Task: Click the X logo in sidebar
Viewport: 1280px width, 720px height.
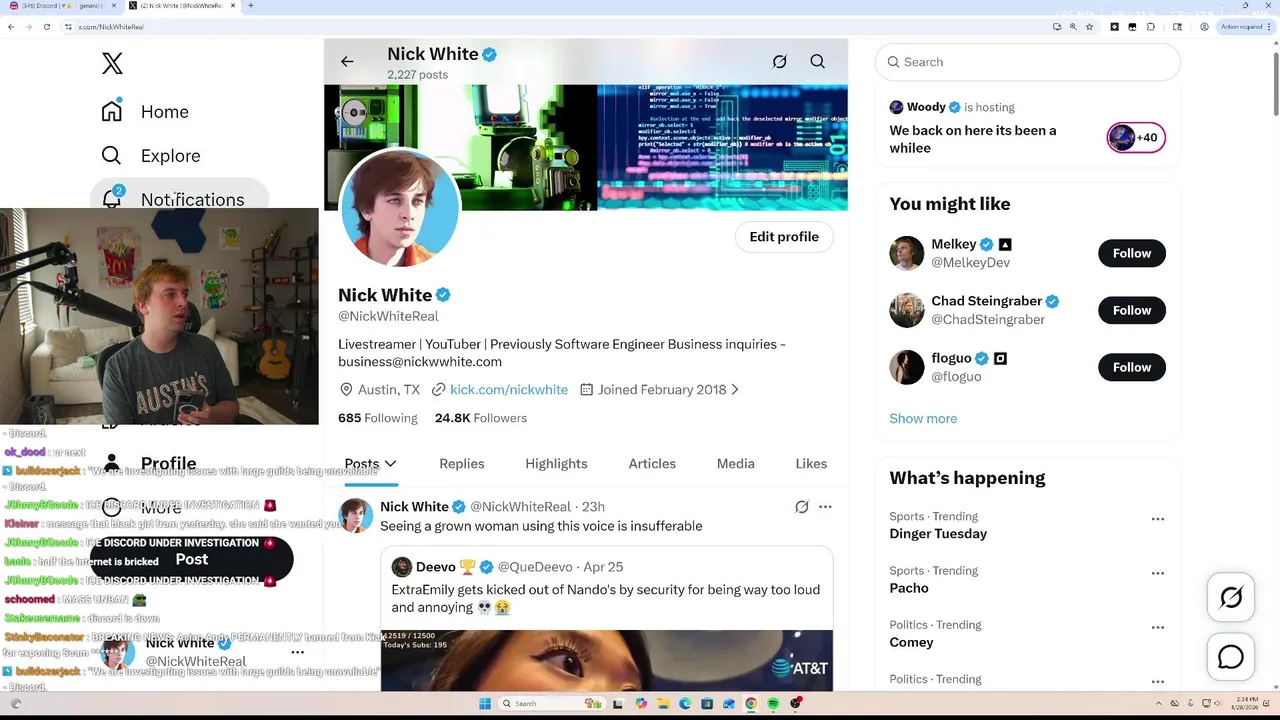Action: pos(112,63)
